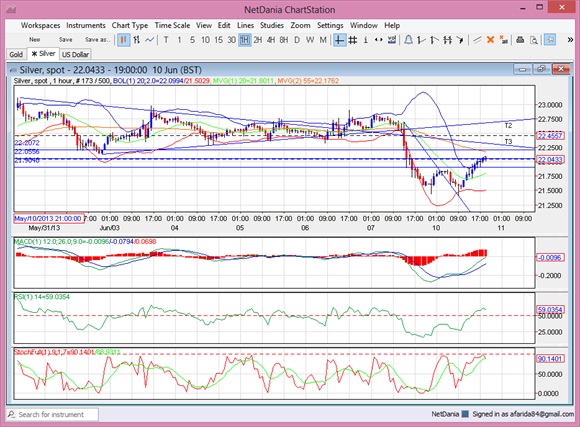Click the Save button
The width and height of the screenshot is (580, 427).
(65, 40)
